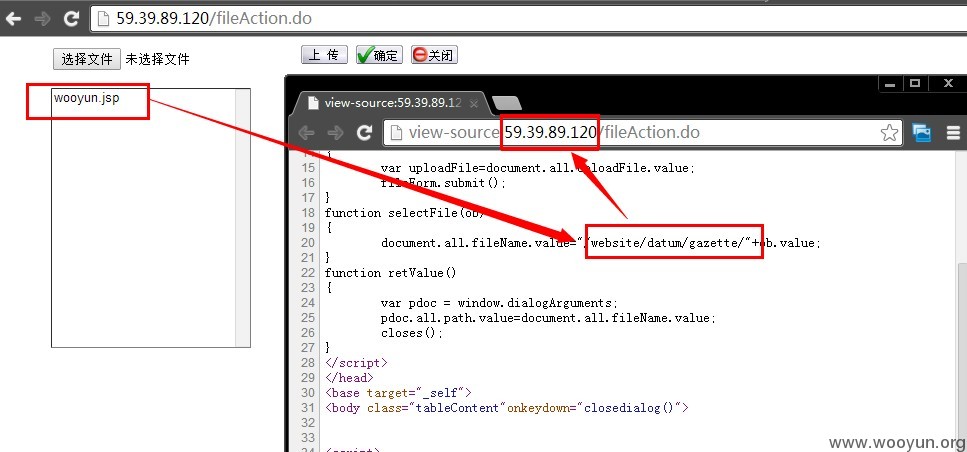The image size is (967, 452).
Task: Click source line 'closes();'
Action: 412,332
